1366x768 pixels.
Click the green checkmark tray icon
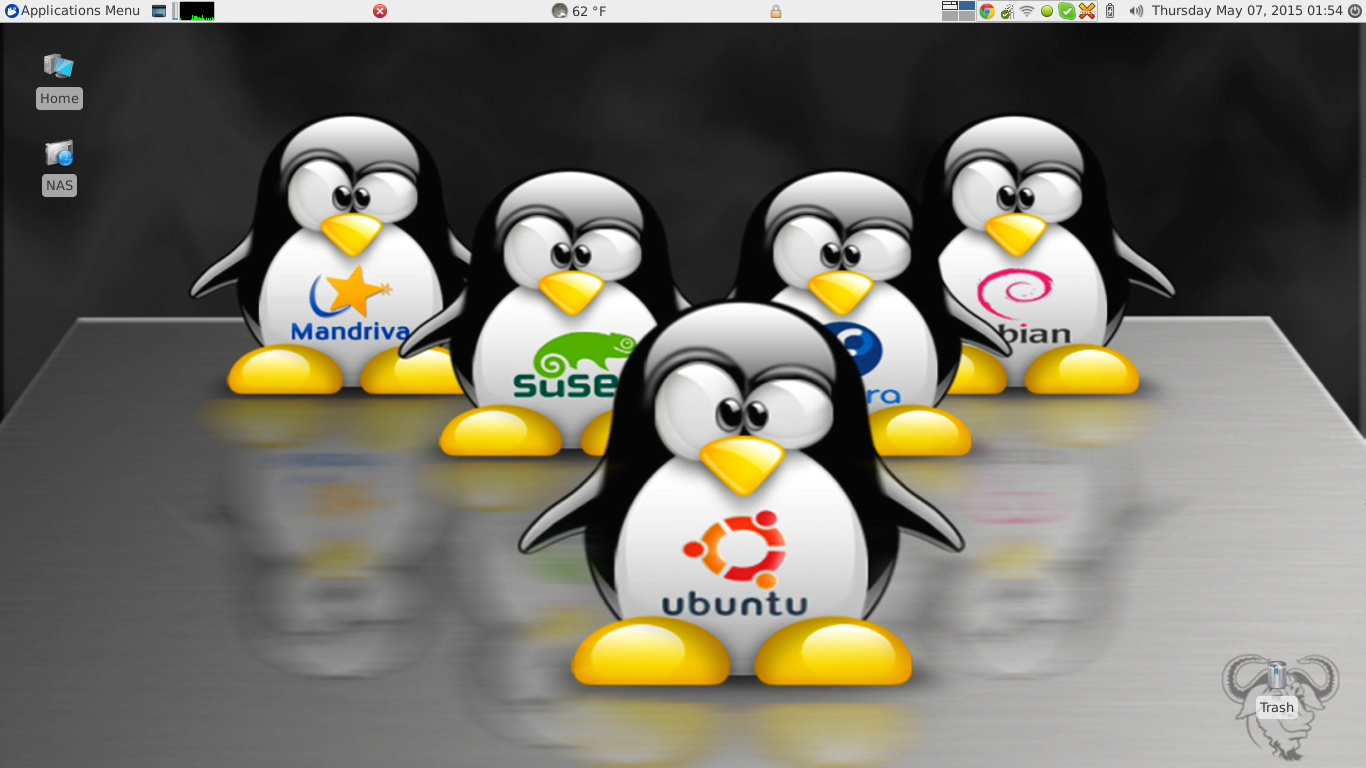[1067, 11]
